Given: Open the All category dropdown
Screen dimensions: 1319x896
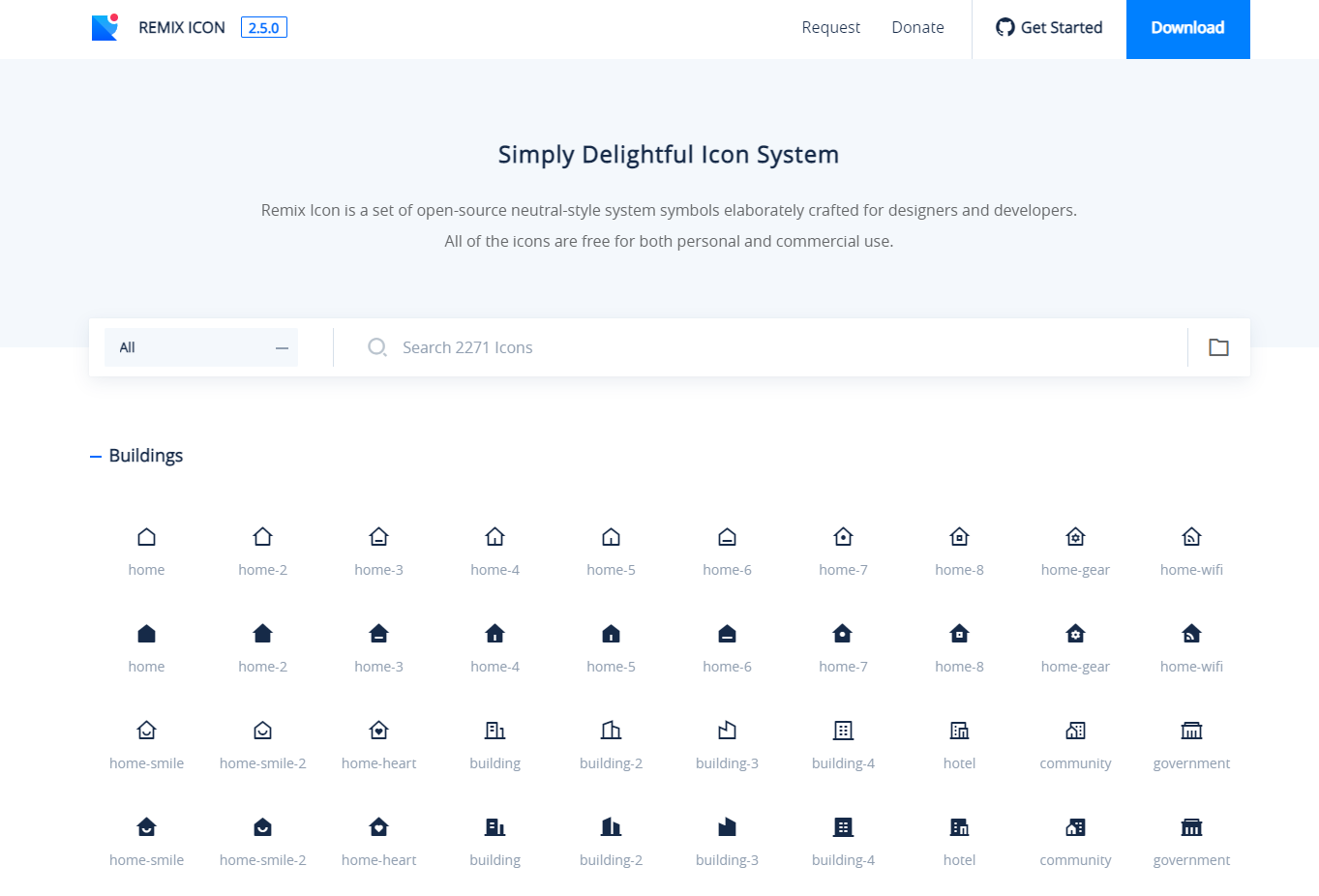Looking at the screenshot, I should pos(201,347).
